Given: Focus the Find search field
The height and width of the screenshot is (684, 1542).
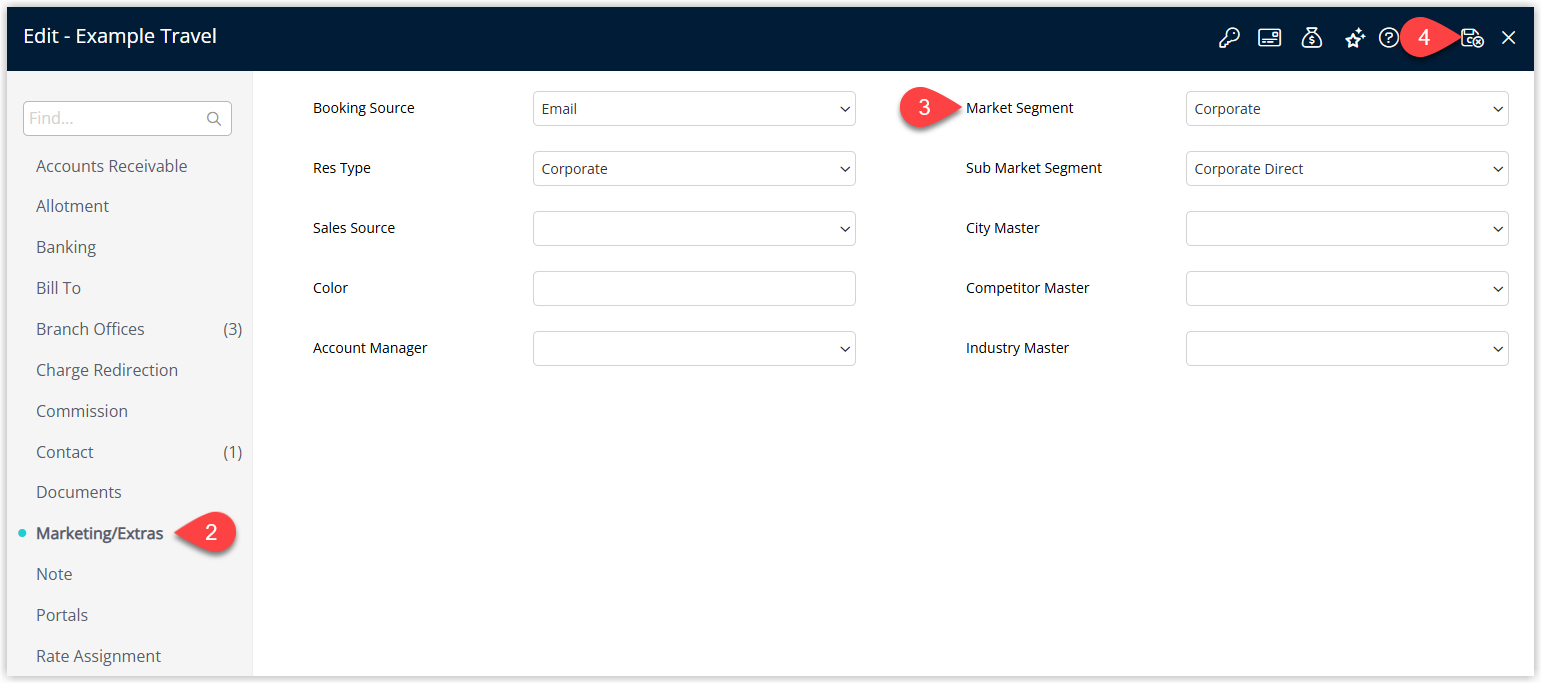Looking at the screenshot, I should (127, 118).
